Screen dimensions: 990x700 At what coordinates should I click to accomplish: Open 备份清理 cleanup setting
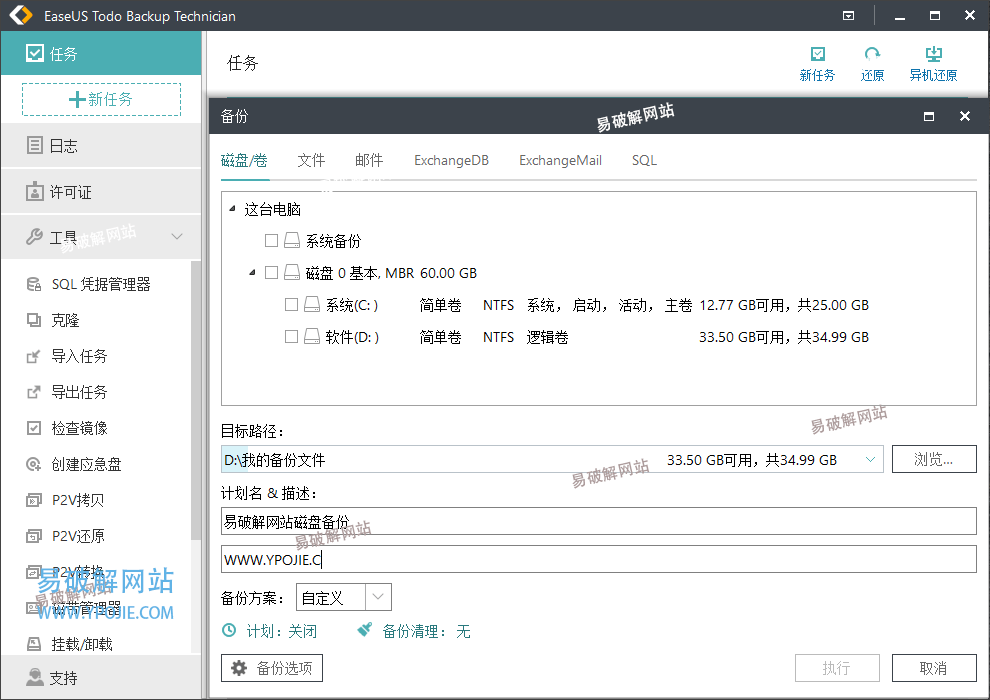[365, 631]
